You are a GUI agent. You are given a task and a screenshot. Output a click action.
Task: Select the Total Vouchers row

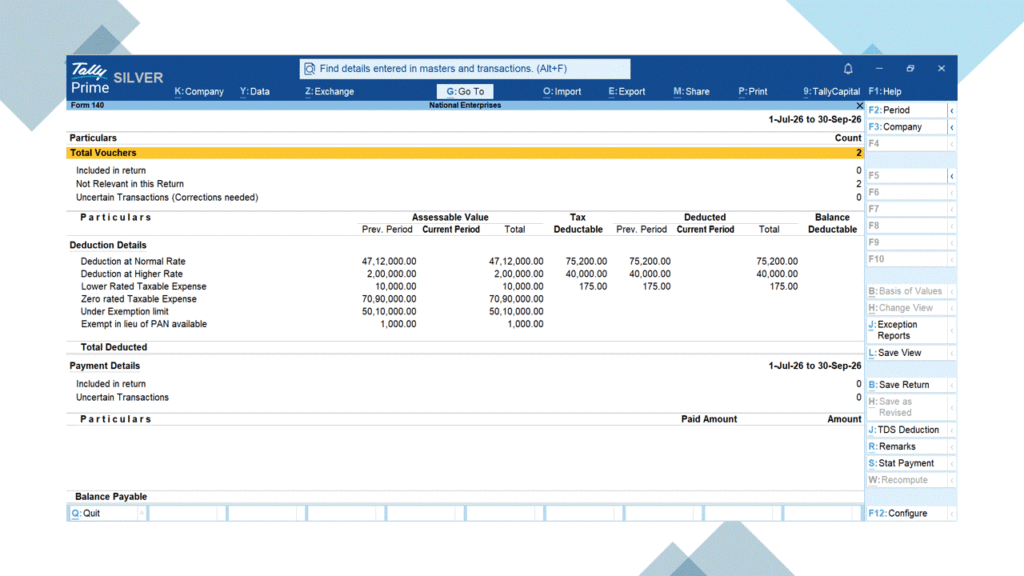(x=465, y=153)
